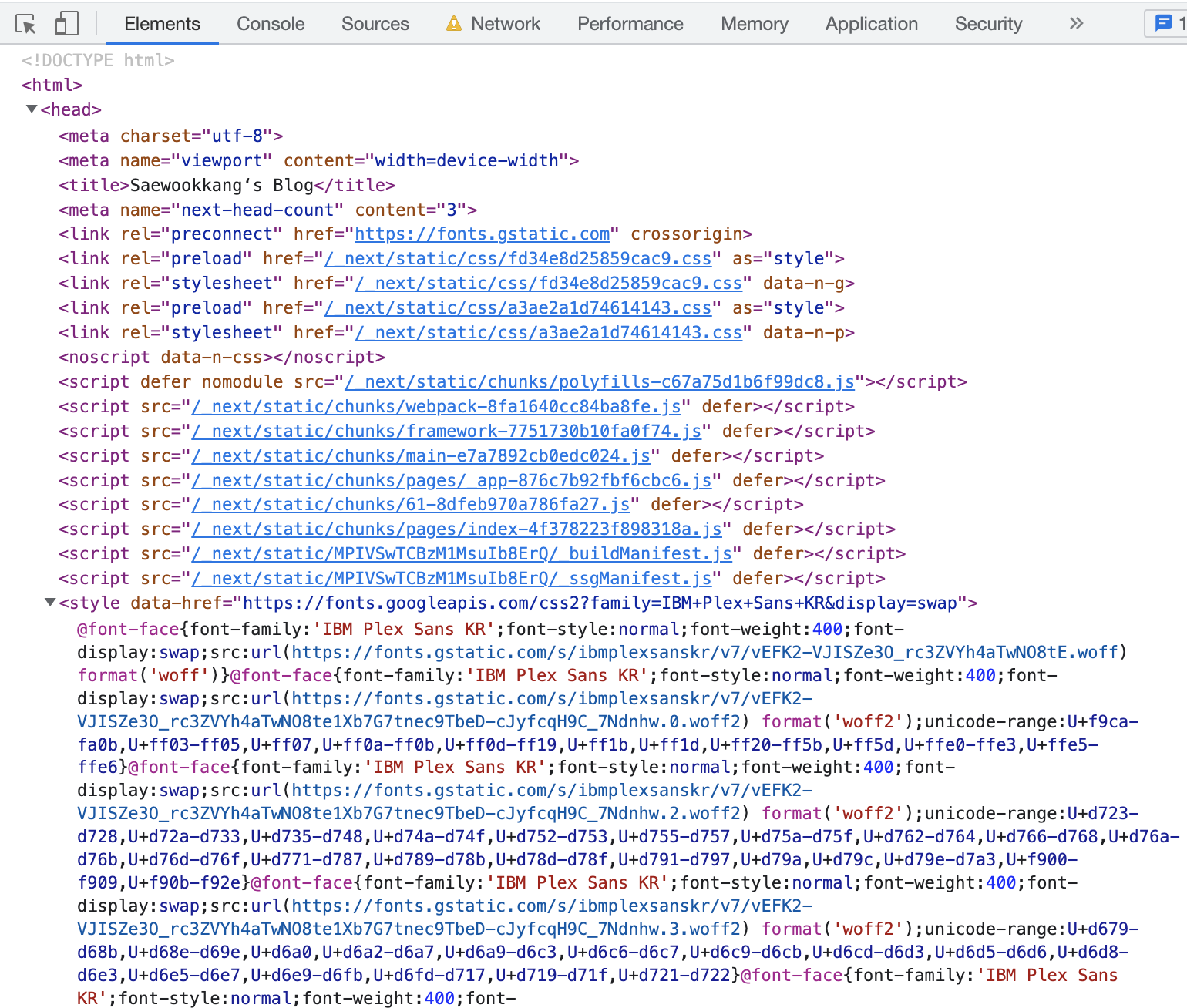The width and height of the screenshot is (1187, 1008).
Task: Open the _buildManifest.js script link
Action: click(x=462, y=553)
